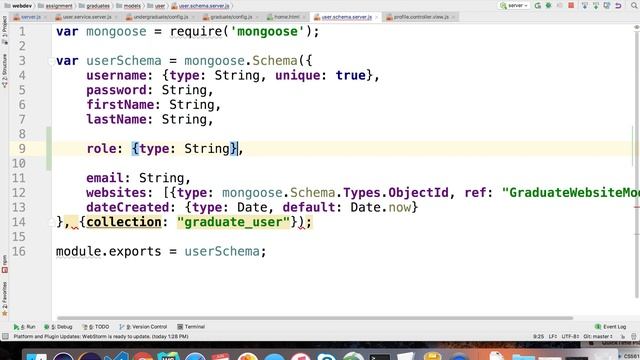This screenshot has width=640, height=360.
Task: Click webdev breadcrumb folder
Action: click(x=18, y=6)
